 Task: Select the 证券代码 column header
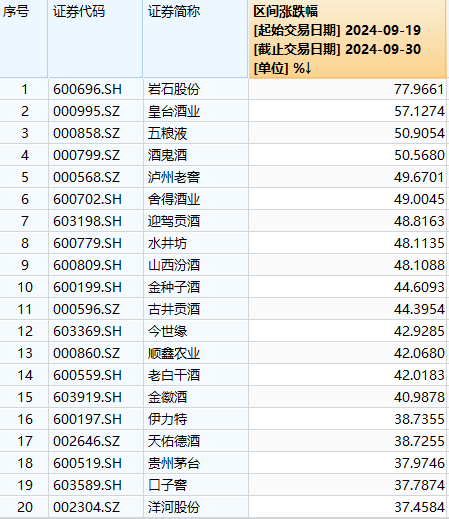click(x=95, y=39)
